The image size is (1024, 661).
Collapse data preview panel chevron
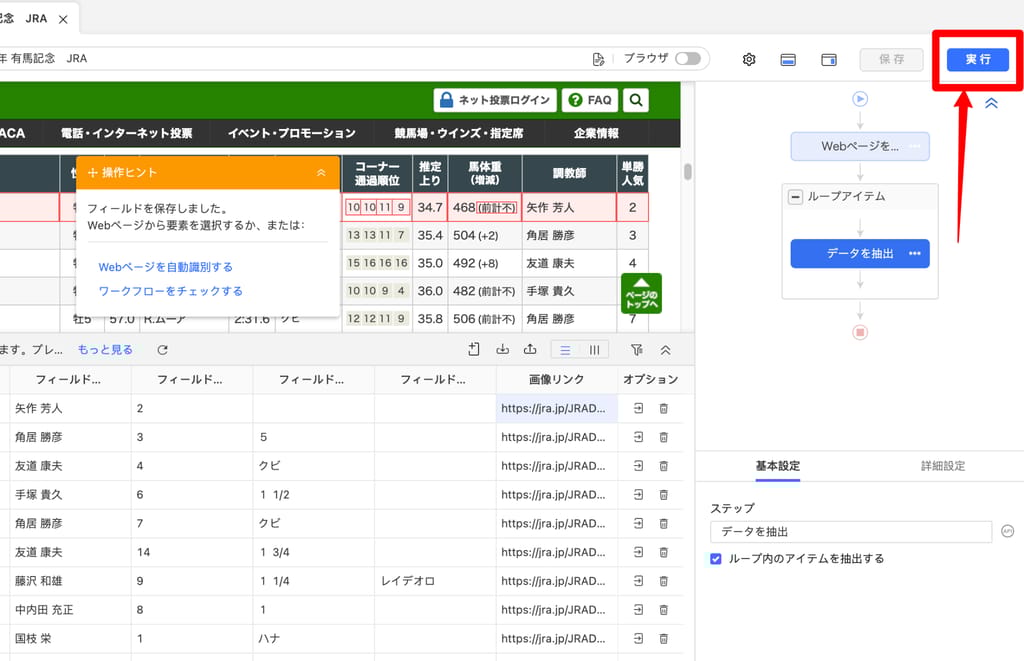665,350
